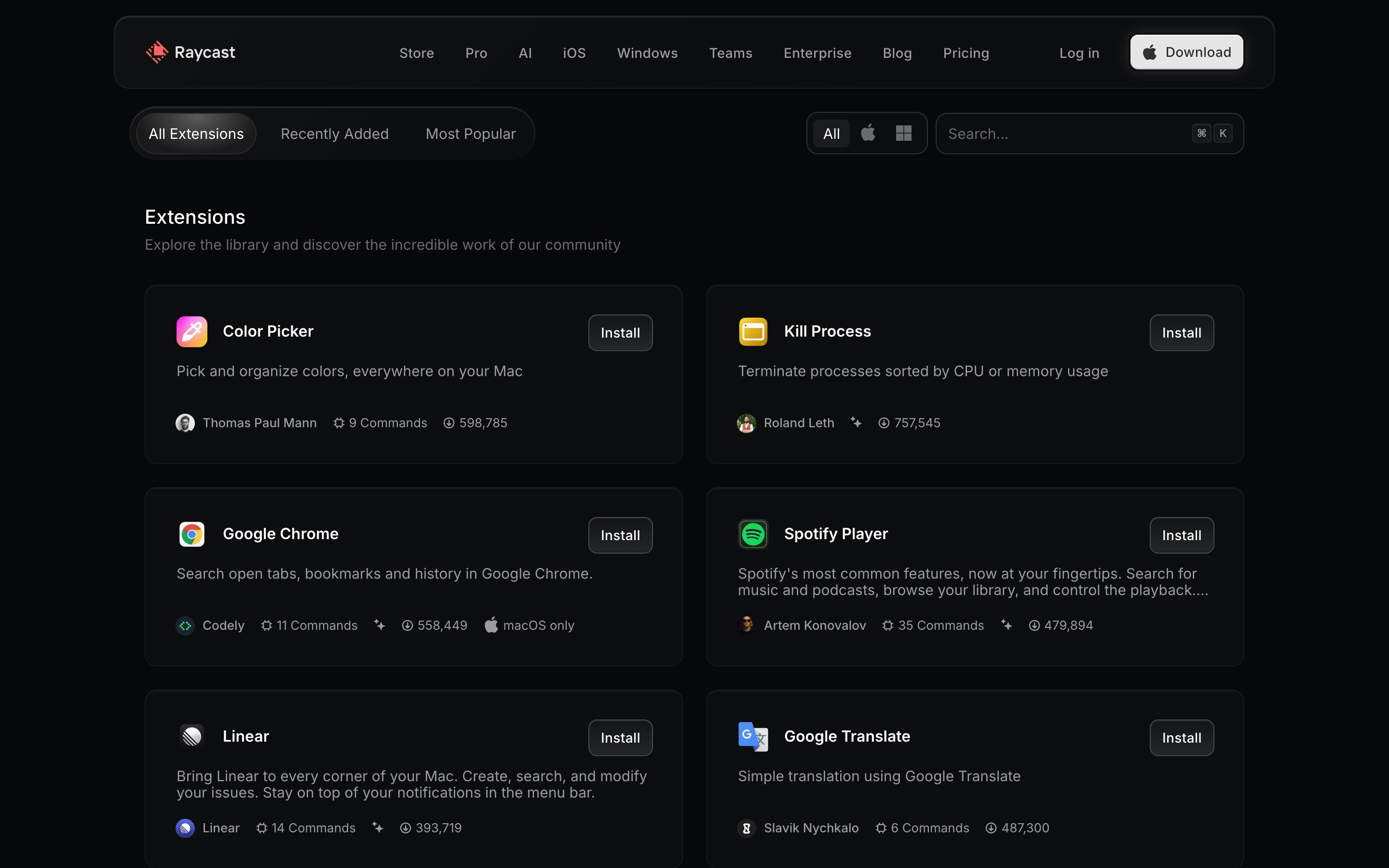Click the AI sparkle icon on Google Chrome
Image resolution: width=1389 pixels, height=868 pixels.
(x=380, y=624)
